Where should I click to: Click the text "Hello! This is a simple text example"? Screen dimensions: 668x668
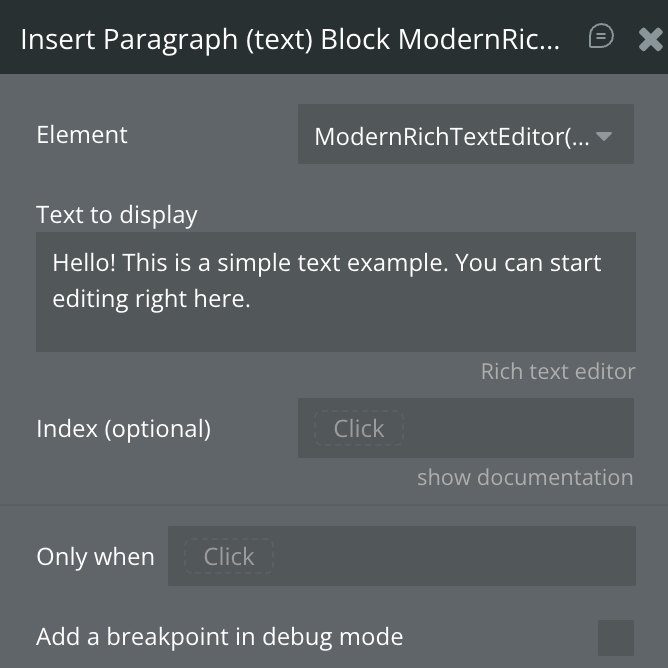point(250,263)
